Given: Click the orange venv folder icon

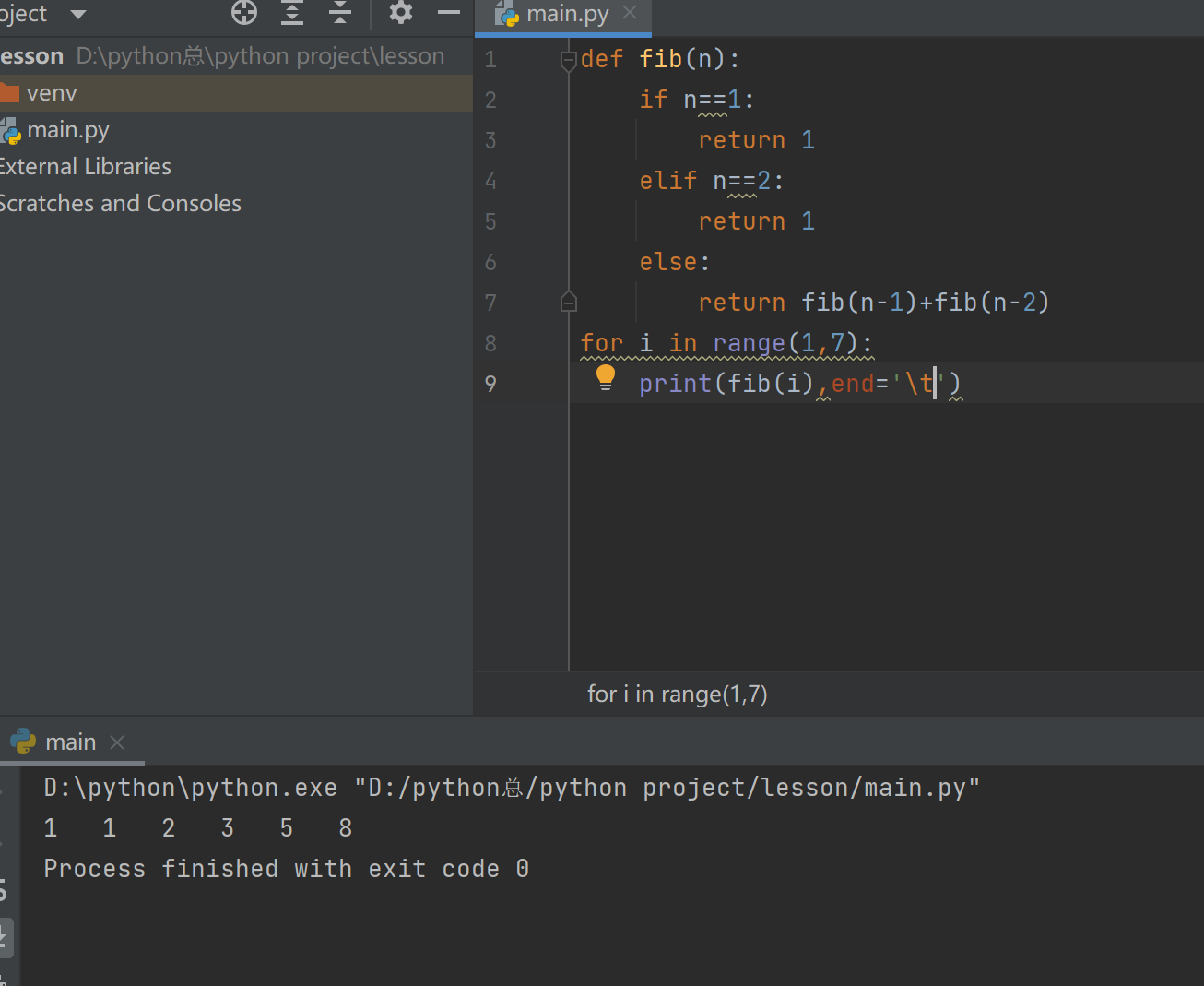Looking at the screenshot, I should coord(9,92).
